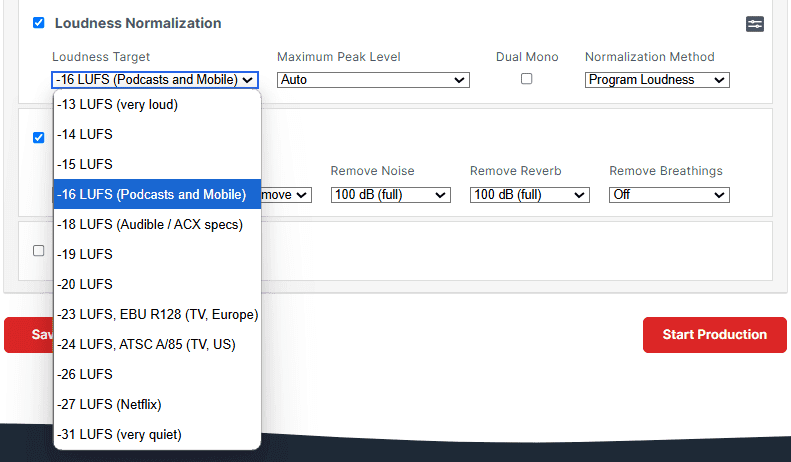The image size is (791, 462).
Task: Open the Maximum Peak Level dropdown
Action: click(373, 80)
